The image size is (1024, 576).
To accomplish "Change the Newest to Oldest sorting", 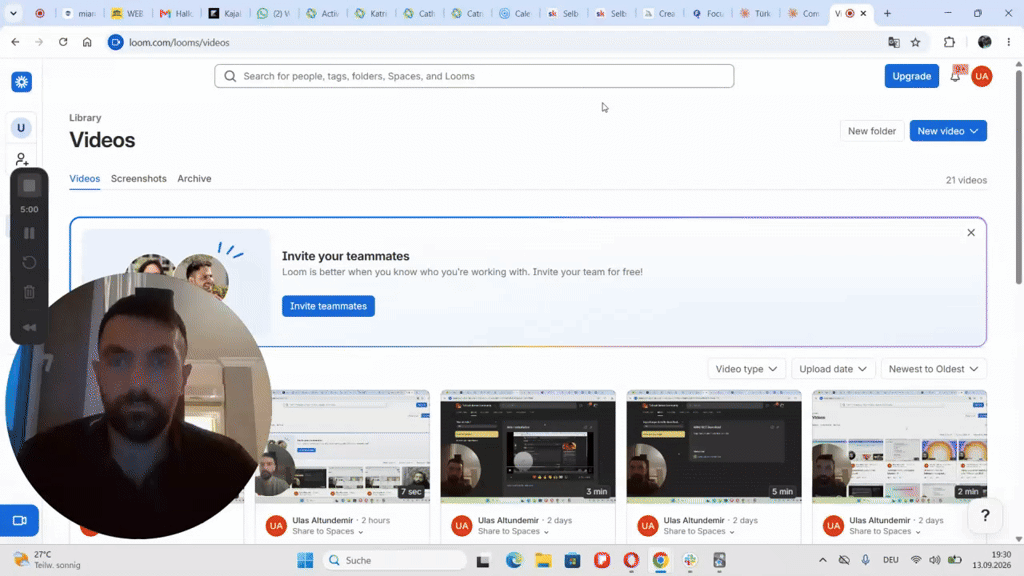I will [933, 369].
